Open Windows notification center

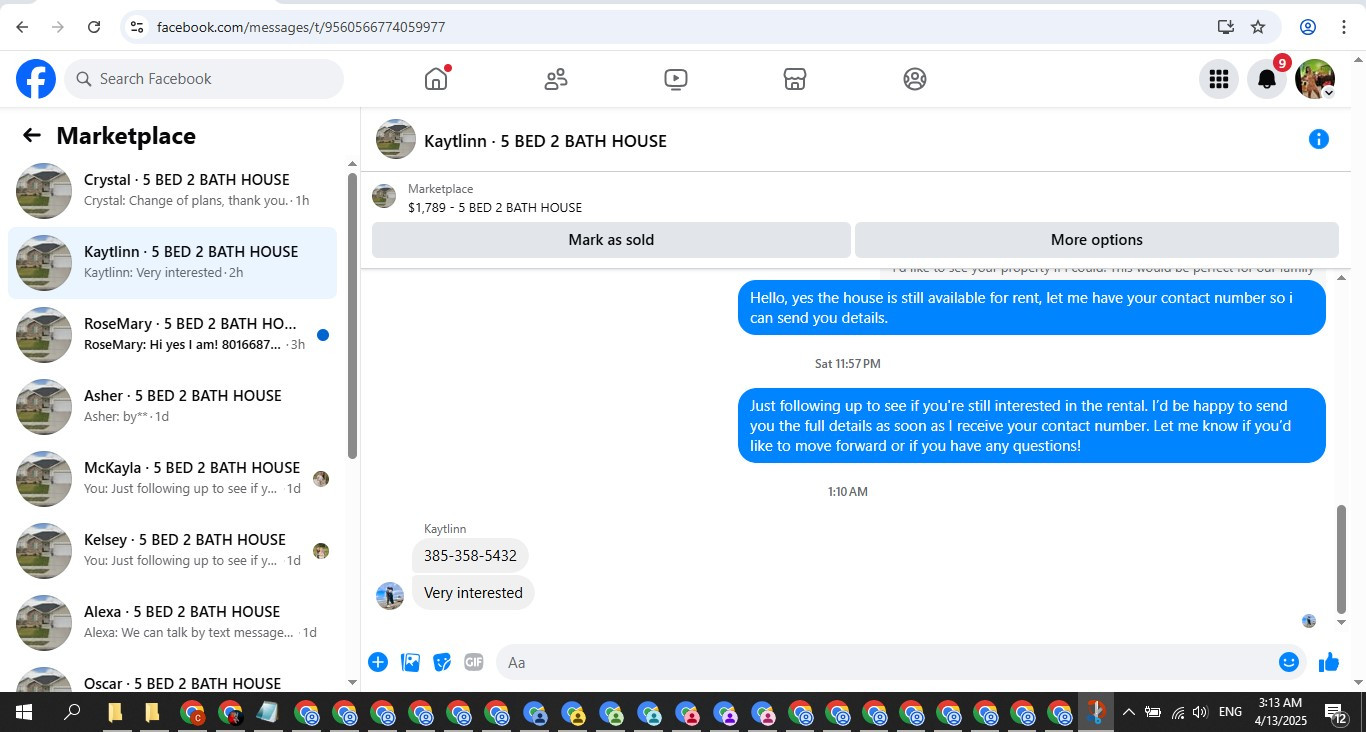pyautogui.click(x=1334, y=712)
